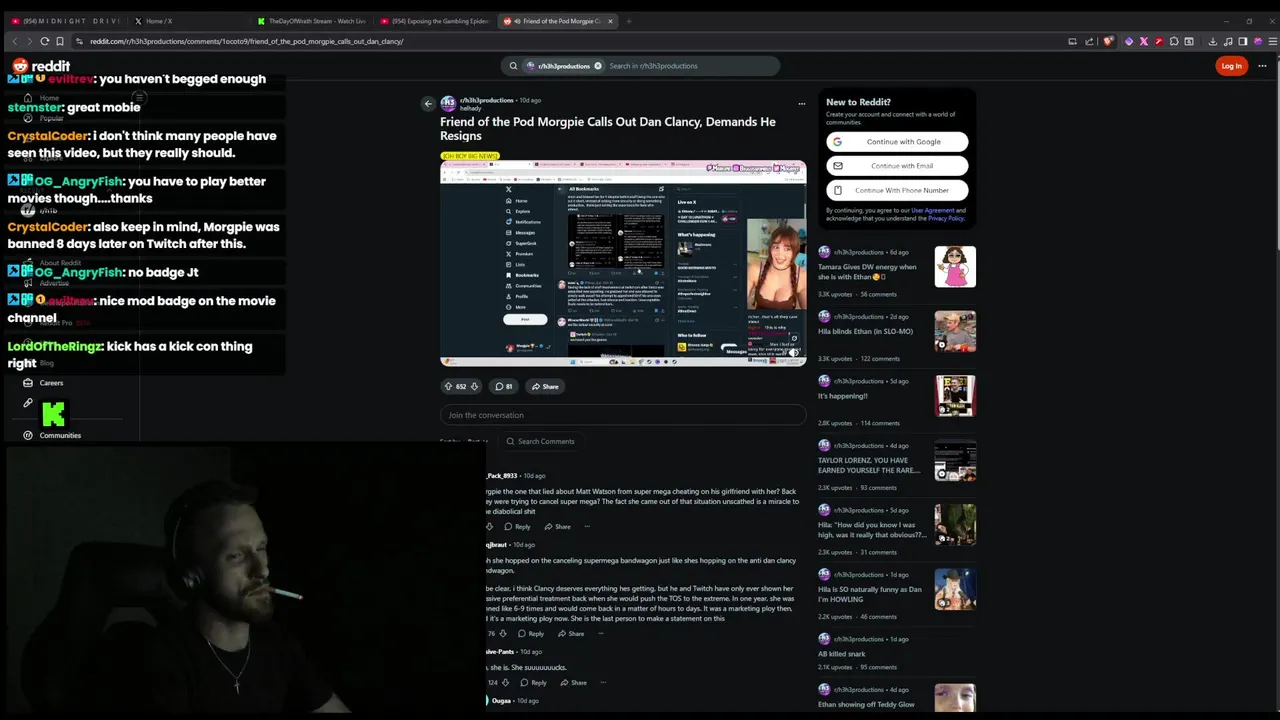This screenshot has width=1280, height=720.
Task: Open the AB killed snark post
Action: [842, 654]
